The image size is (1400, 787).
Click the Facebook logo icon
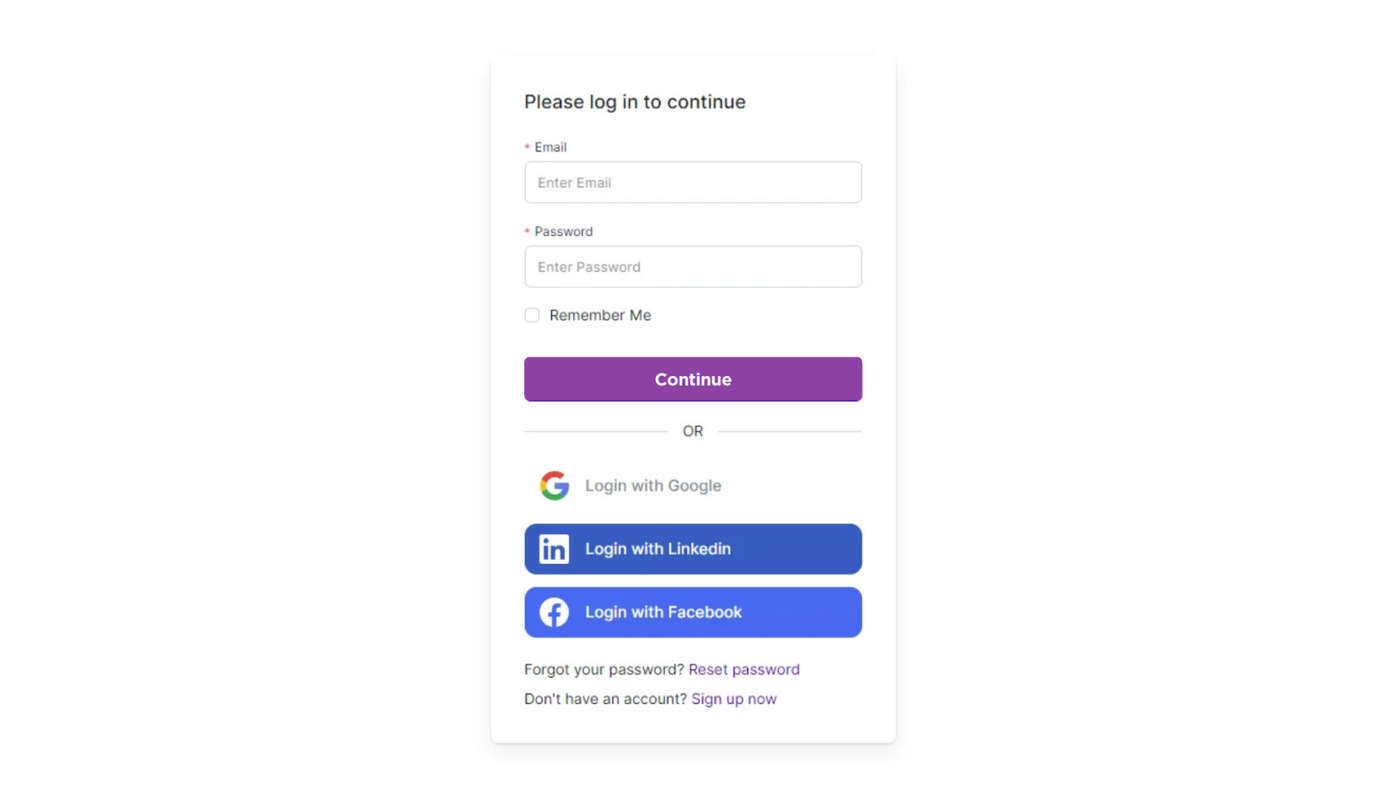(x=554, y=612)
